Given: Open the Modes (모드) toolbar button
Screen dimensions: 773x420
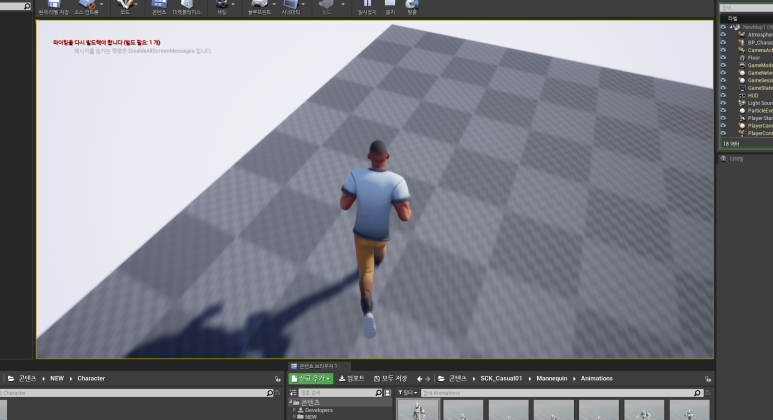Looking at the screenshot, I should click(x=125, y=7).
